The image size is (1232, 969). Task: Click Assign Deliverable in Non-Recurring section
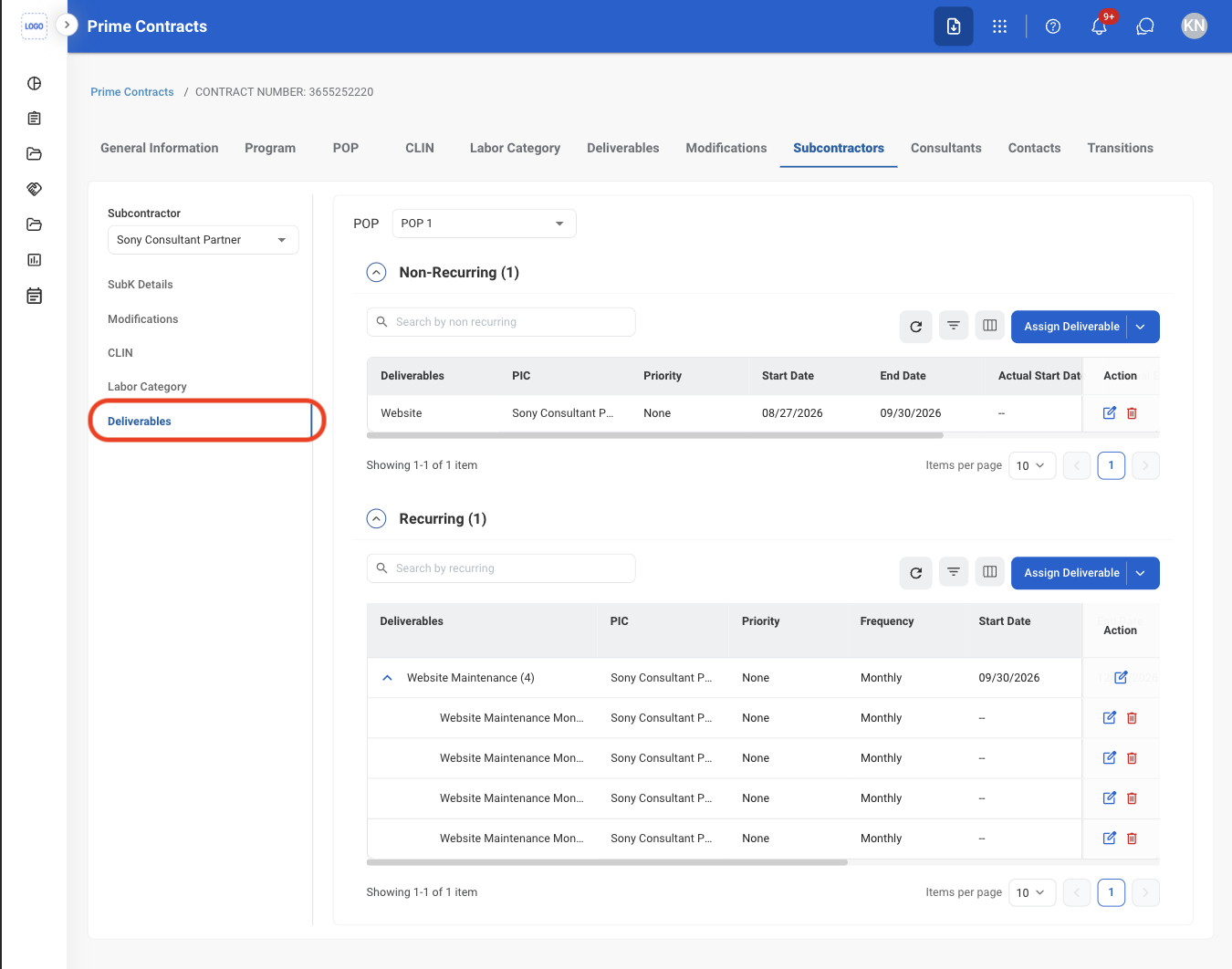(1071, 327)
